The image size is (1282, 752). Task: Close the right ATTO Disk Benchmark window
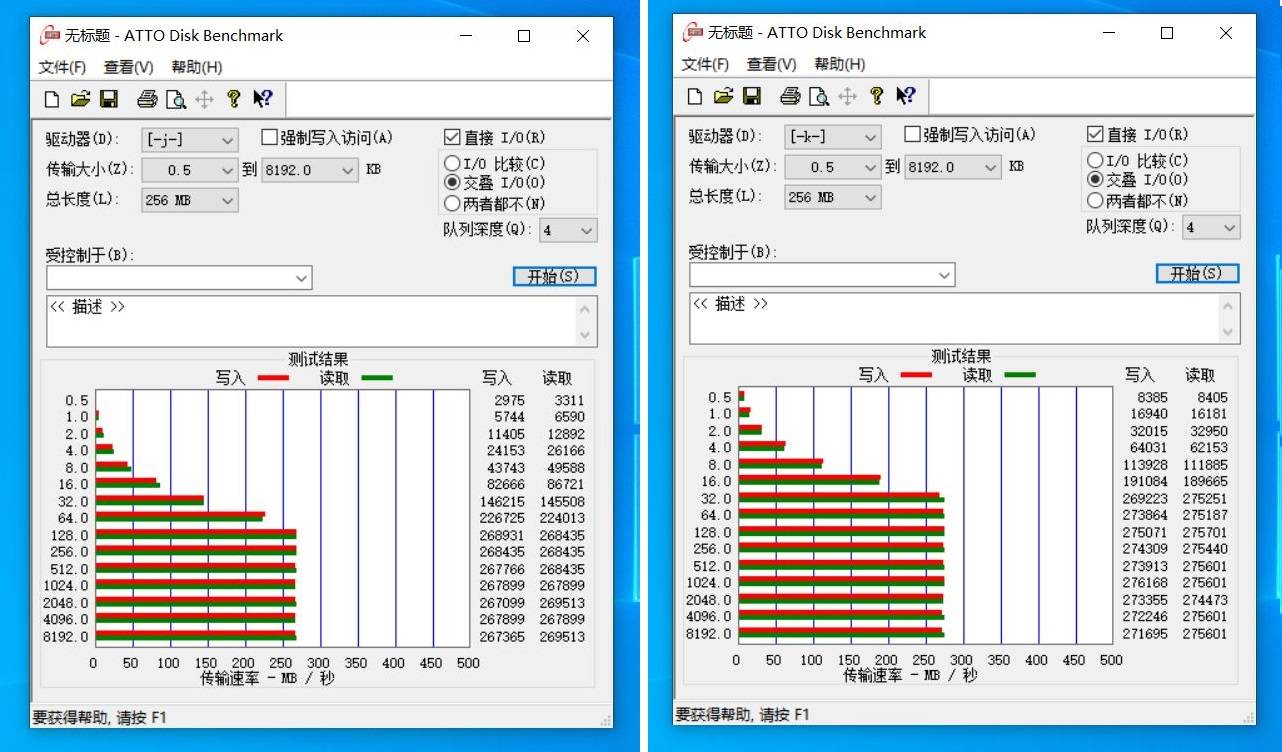1226,33
